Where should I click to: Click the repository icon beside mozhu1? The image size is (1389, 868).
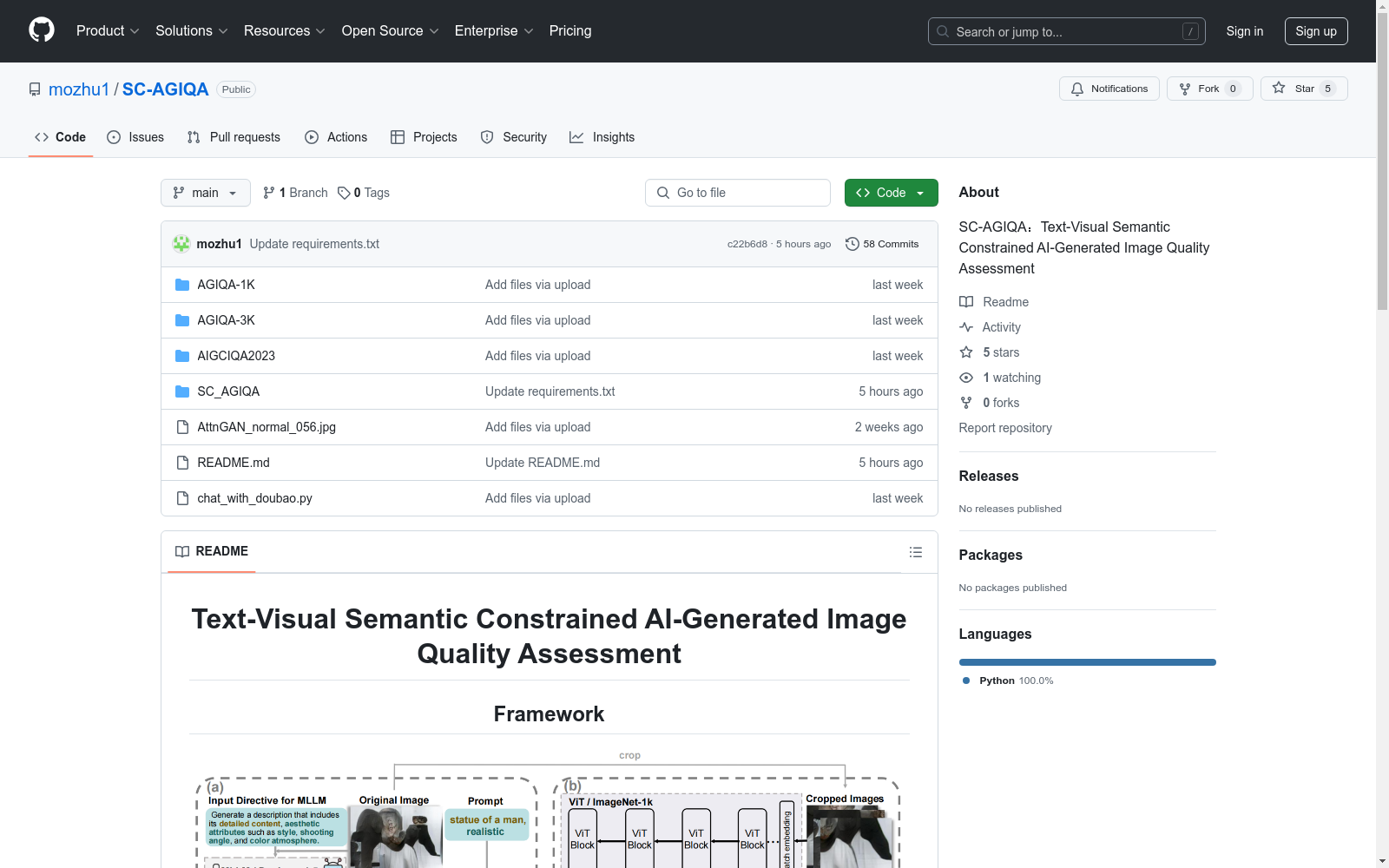click(35, 89)
